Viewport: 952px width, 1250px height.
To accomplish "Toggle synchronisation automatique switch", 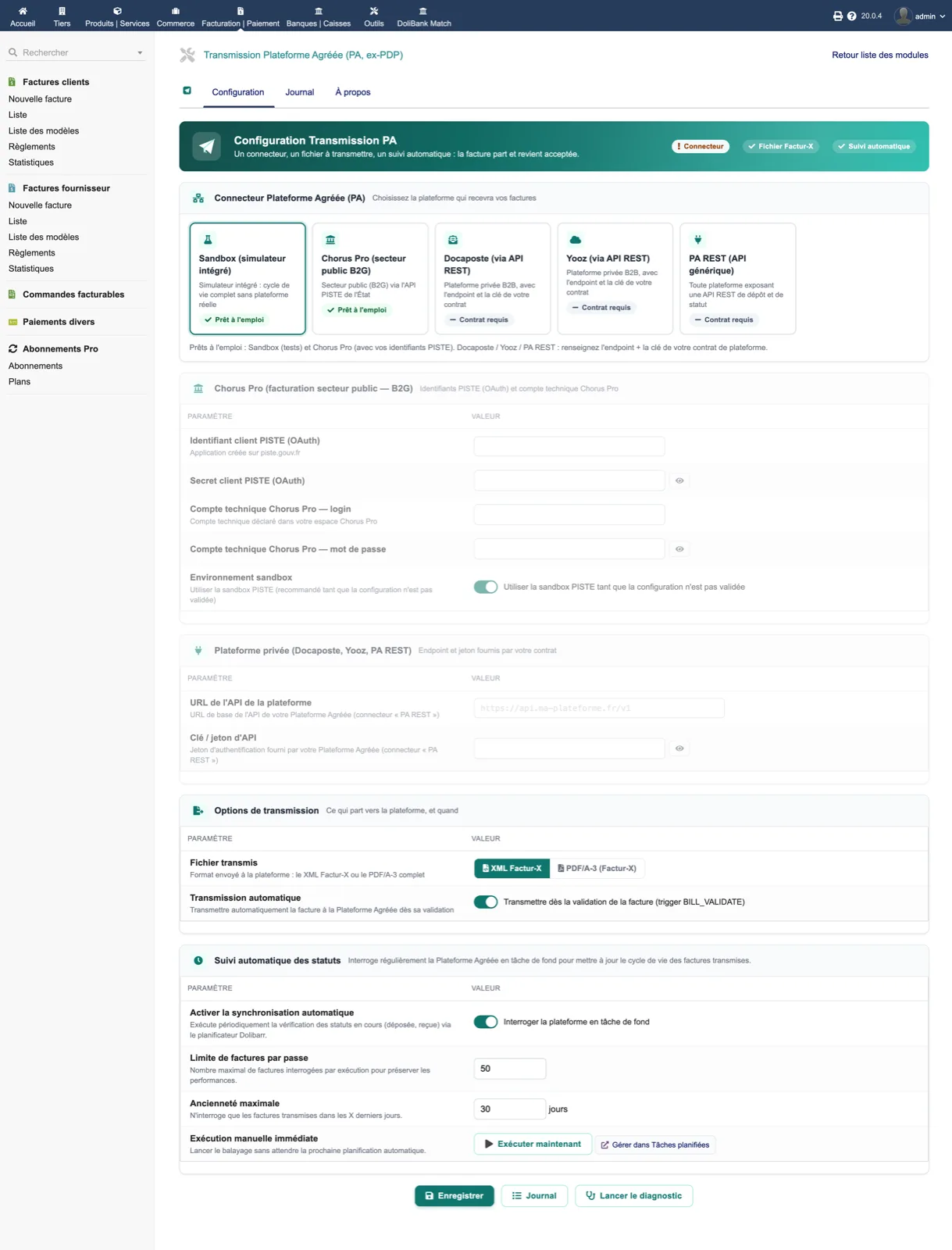I will [x=486, y=1022].
